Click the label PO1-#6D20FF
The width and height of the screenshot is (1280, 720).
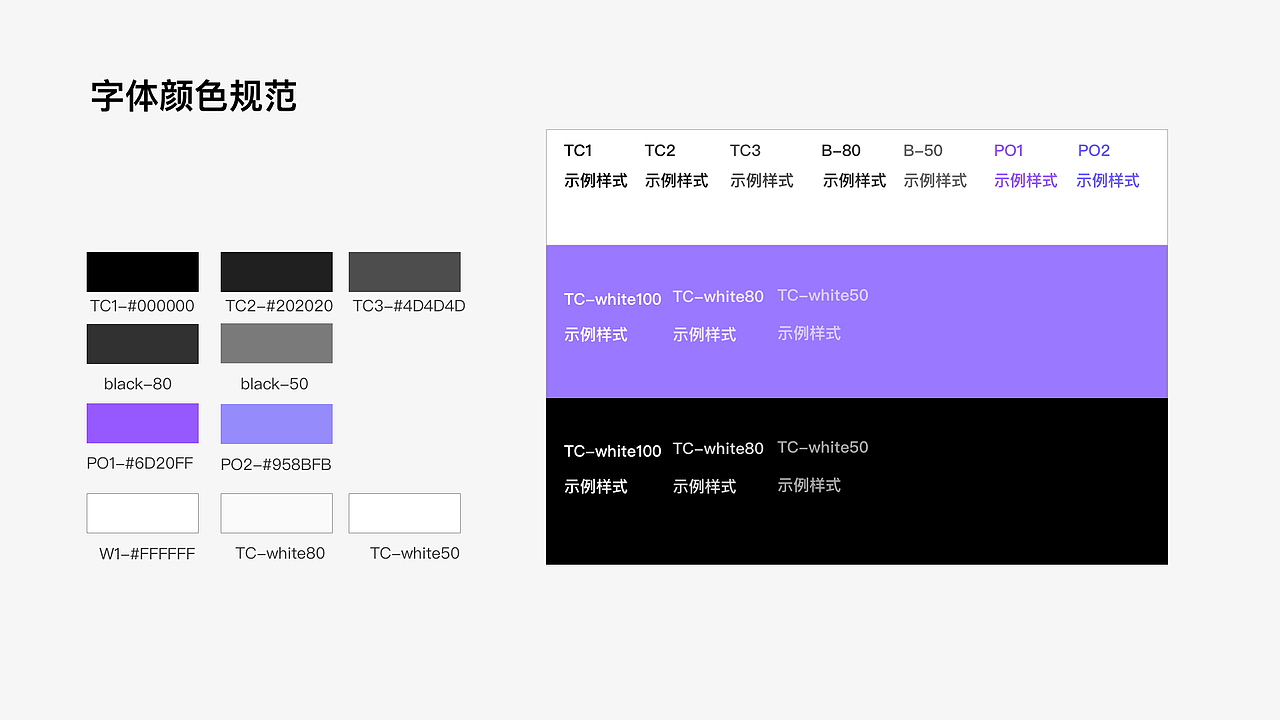(x=140, y=463)
